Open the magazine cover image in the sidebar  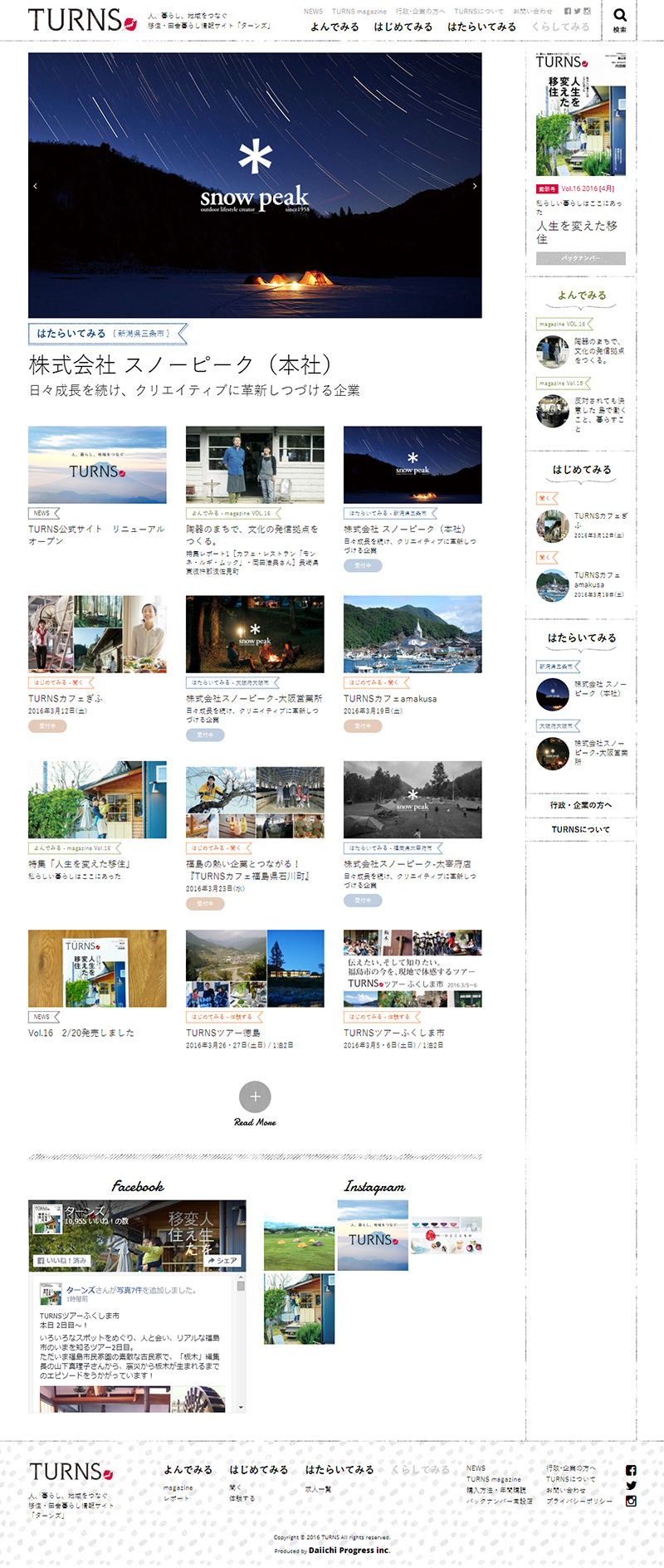tap(581, 115)
